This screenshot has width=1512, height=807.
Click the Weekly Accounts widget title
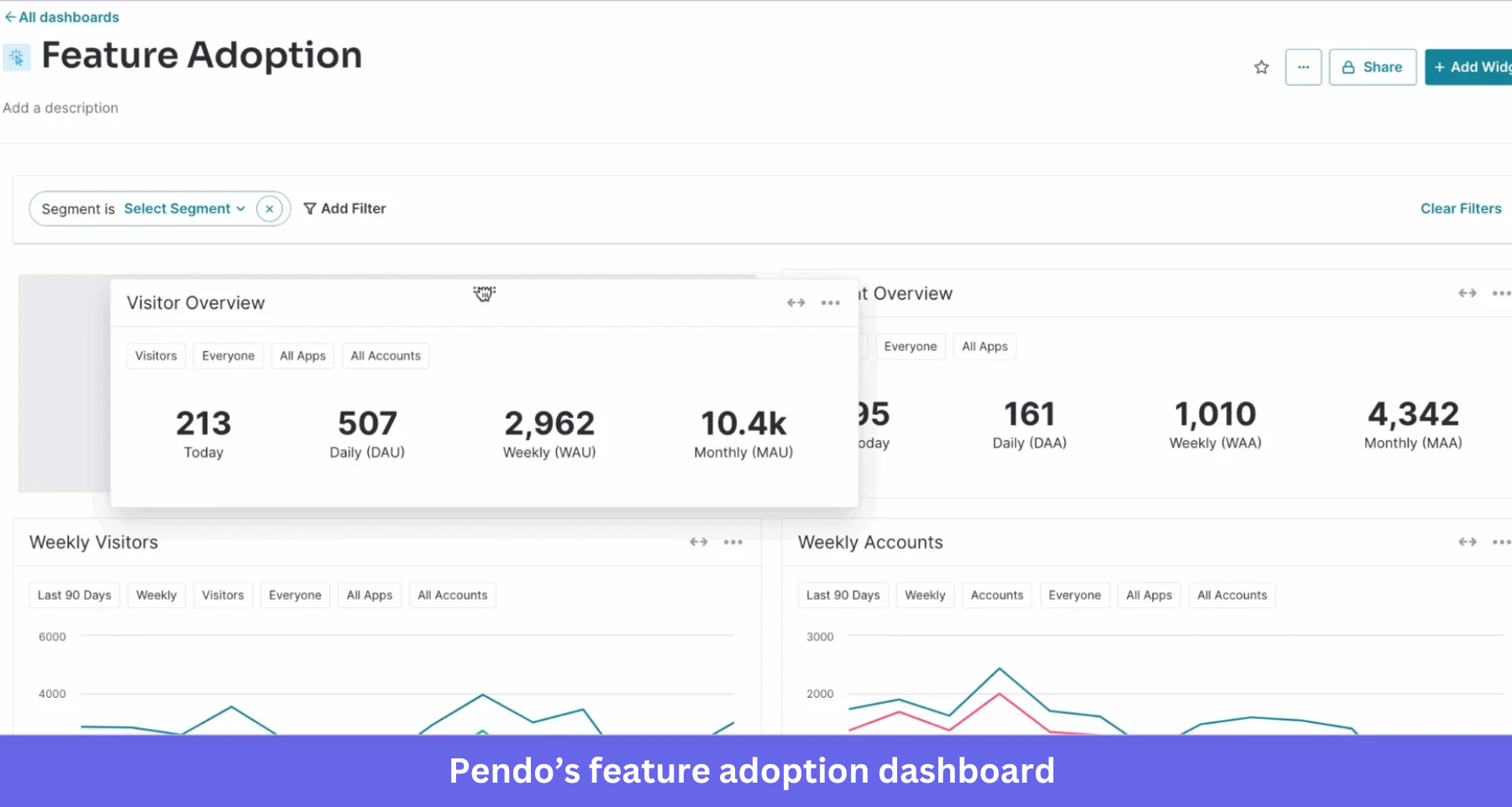coord(870,542)
